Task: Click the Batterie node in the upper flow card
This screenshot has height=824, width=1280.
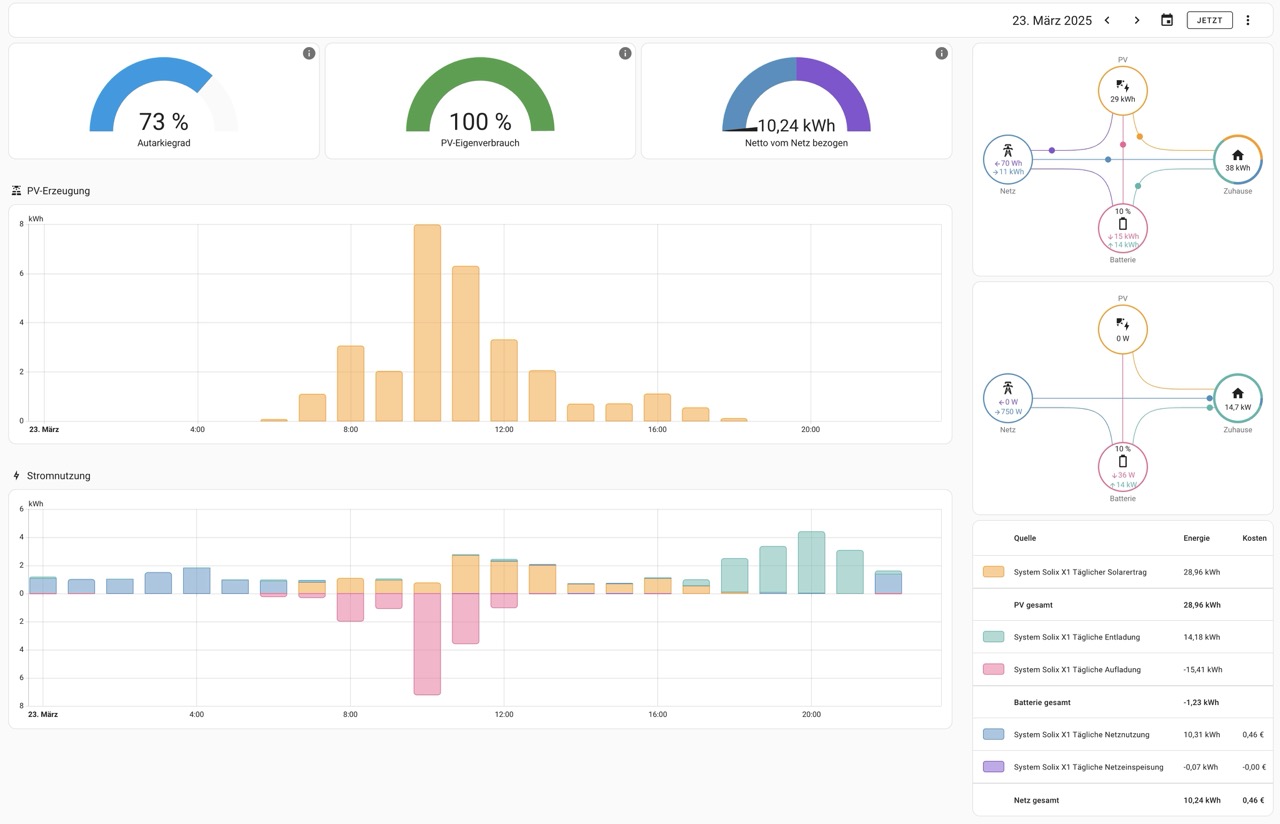Action: [x=1122, y=228]
